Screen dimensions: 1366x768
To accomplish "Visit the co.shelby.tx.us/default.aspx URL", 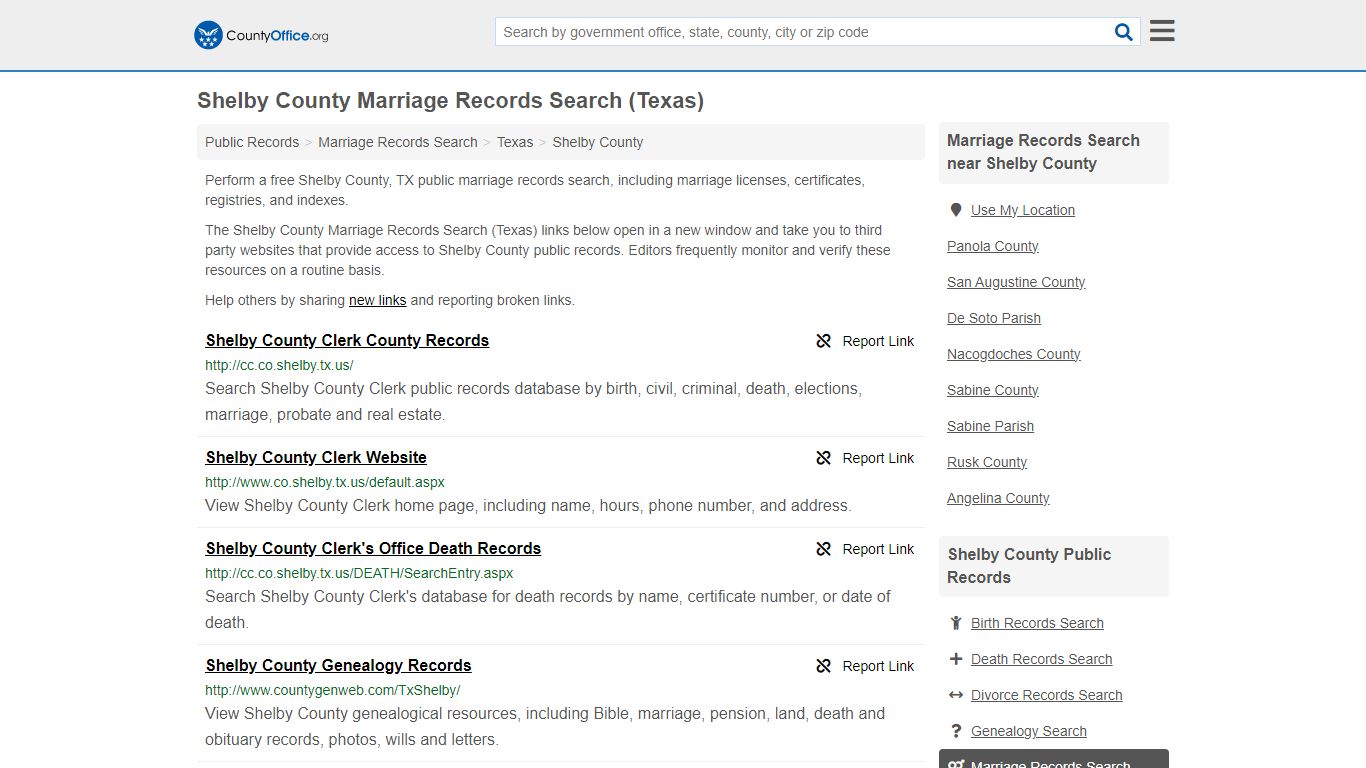I will click(325, 482).
